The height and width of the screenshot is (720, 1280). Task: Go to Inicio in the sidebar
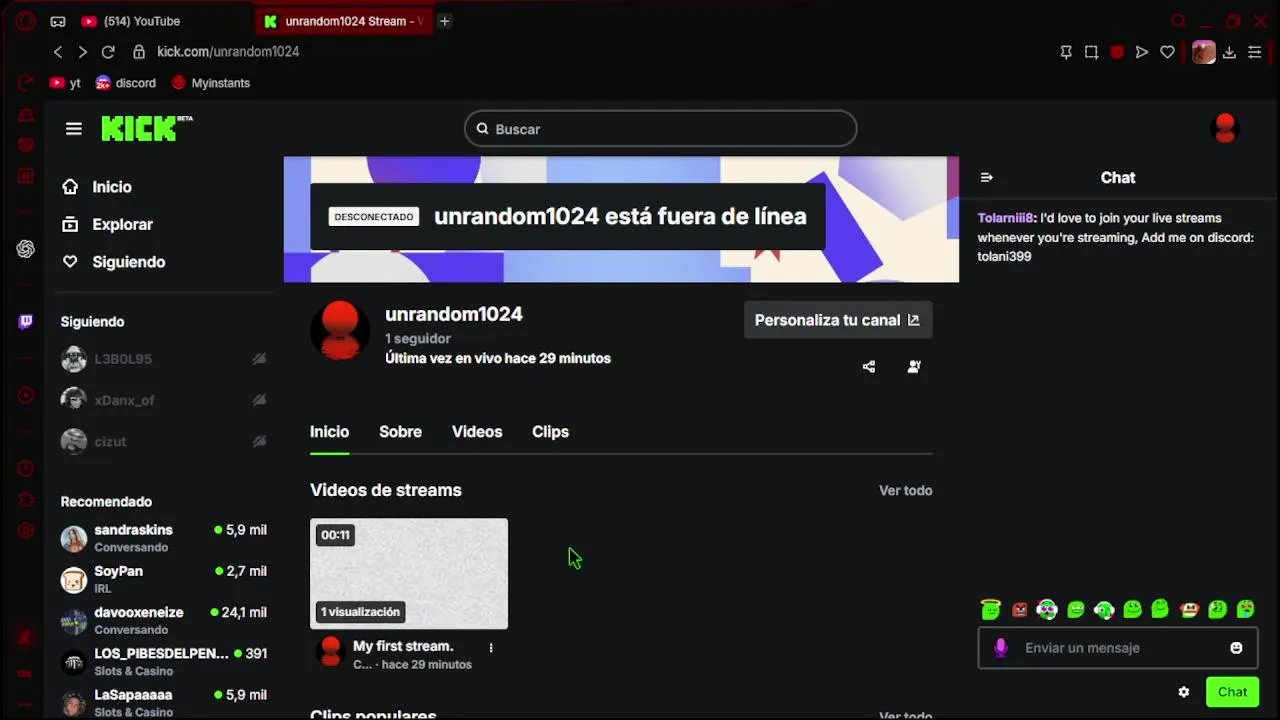point(97,187)
